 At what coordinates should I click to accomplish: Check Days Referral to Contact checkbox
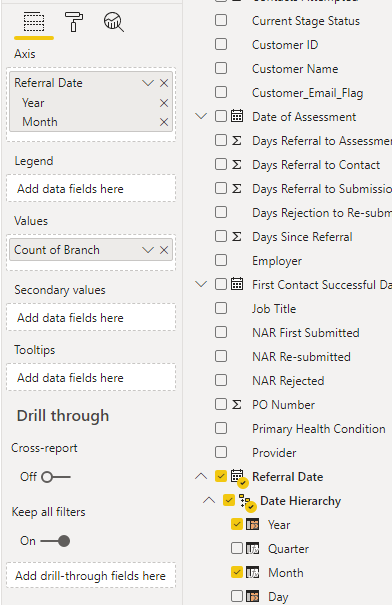coord(221,164)
